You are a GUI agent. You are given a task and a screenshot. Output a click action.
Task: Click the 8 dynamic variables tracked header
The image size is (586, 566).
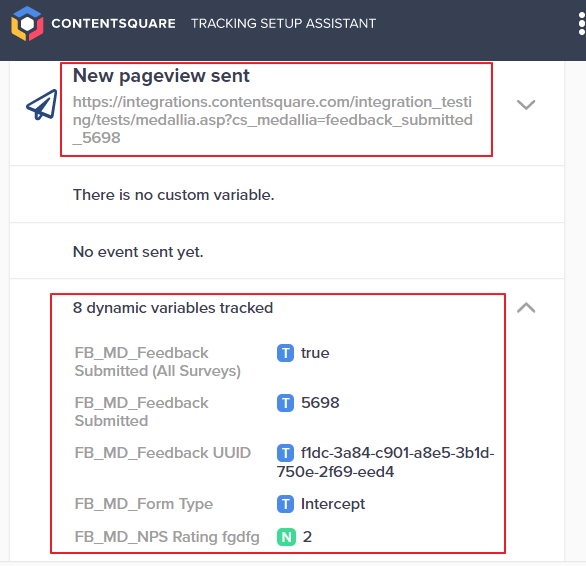[173, 308]
